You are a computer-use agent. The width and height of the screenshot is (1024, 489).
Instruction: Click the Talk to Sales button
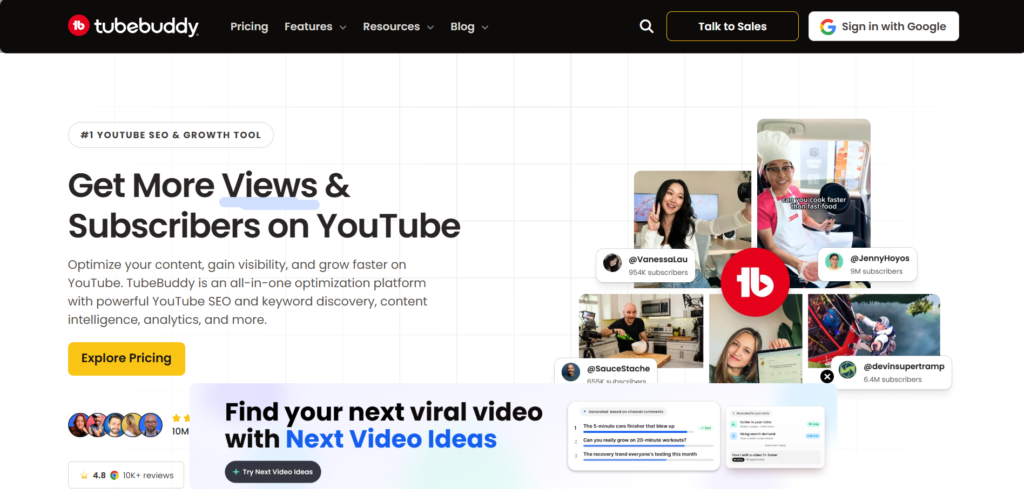point(732,26)
